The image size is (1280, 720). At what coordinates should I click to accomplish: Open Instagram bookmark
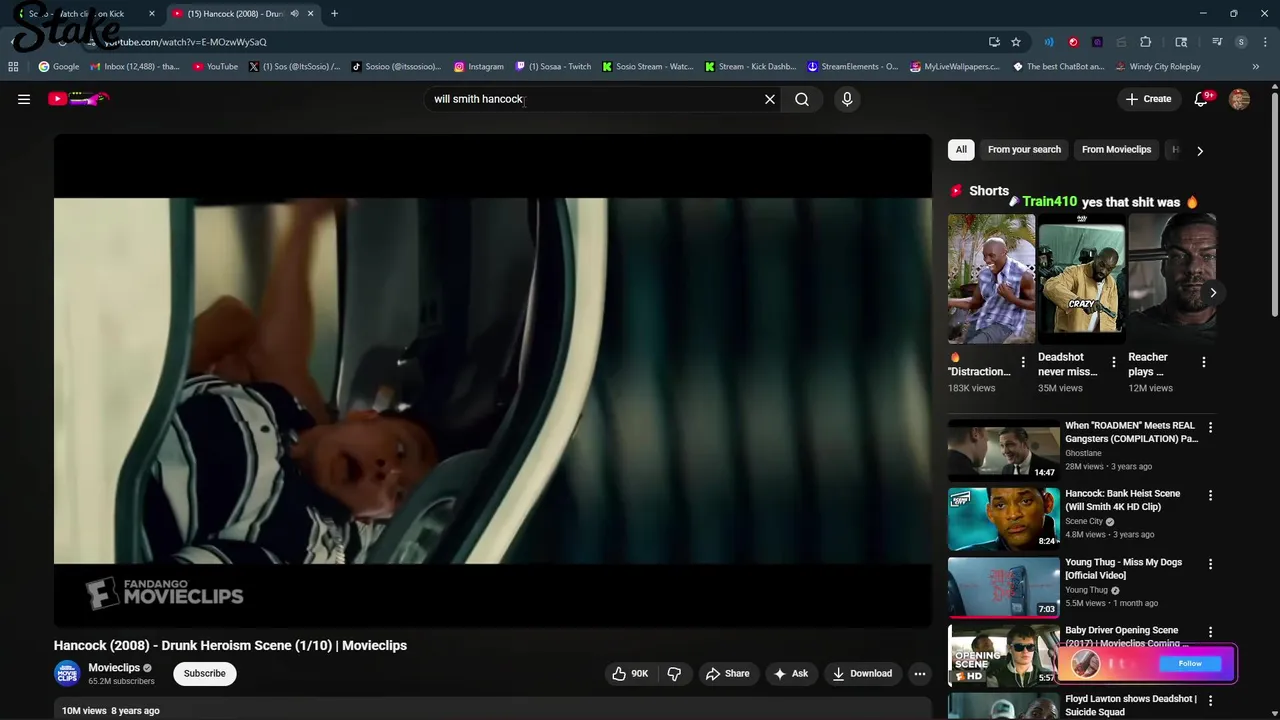pyautogui.click(x=479, y=66)
